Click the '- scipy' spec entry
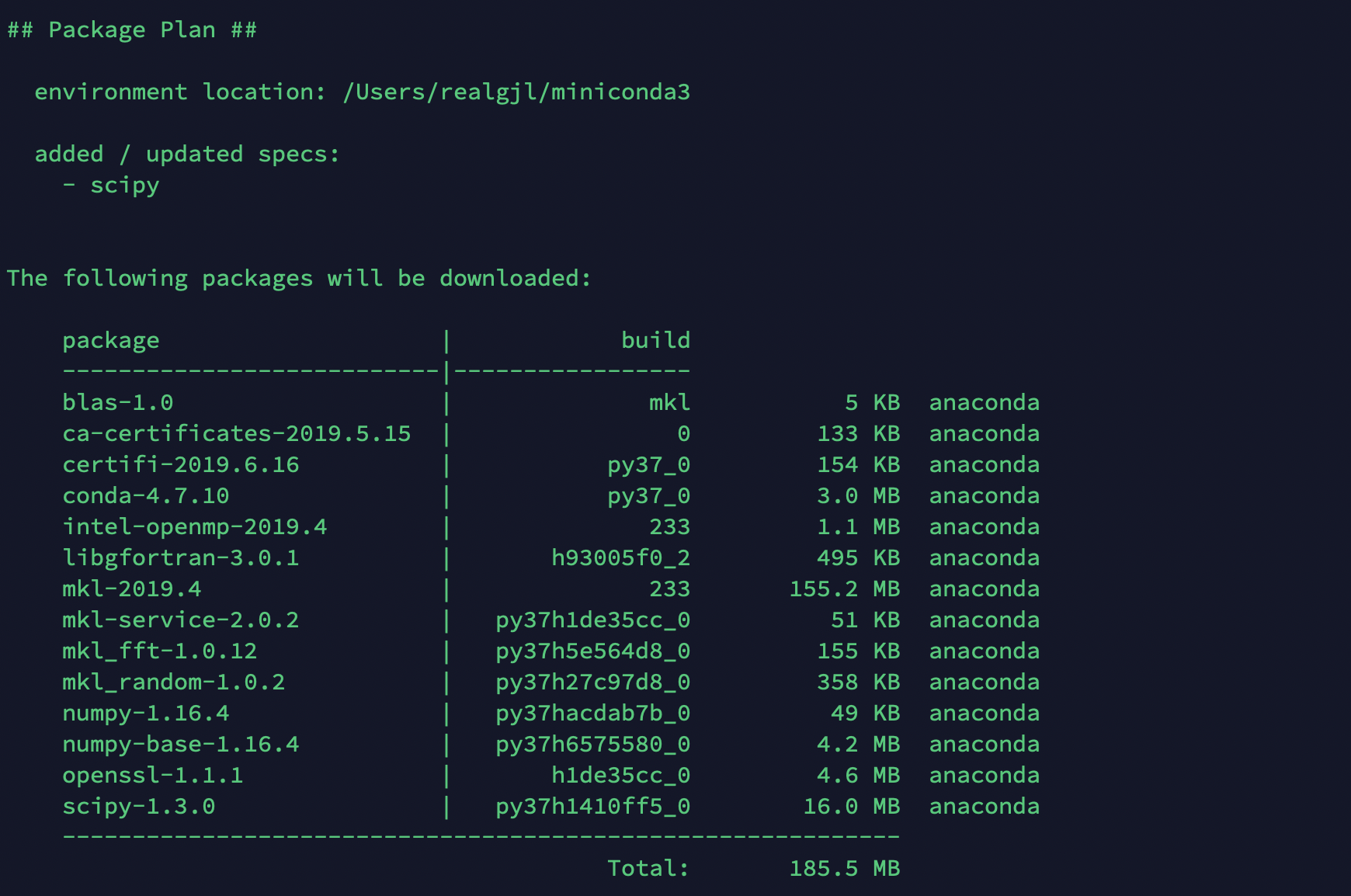 (x=111, y=186)
